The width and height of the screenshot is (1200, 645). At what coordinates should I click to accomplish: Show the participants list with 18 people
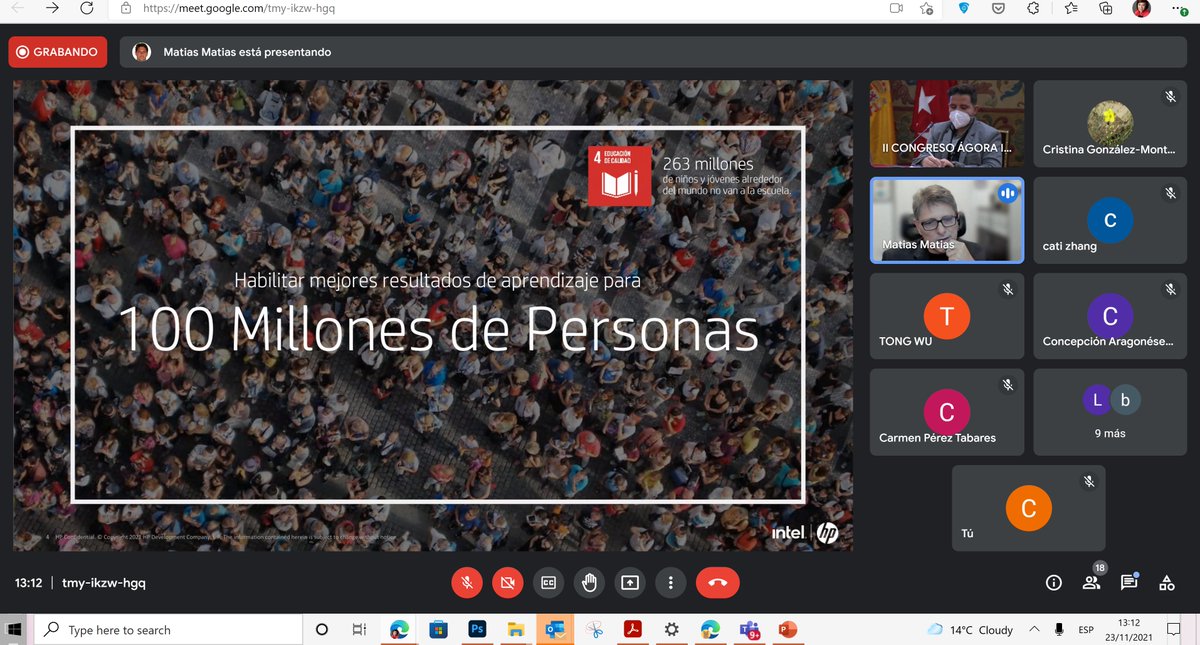[1091, 582]
